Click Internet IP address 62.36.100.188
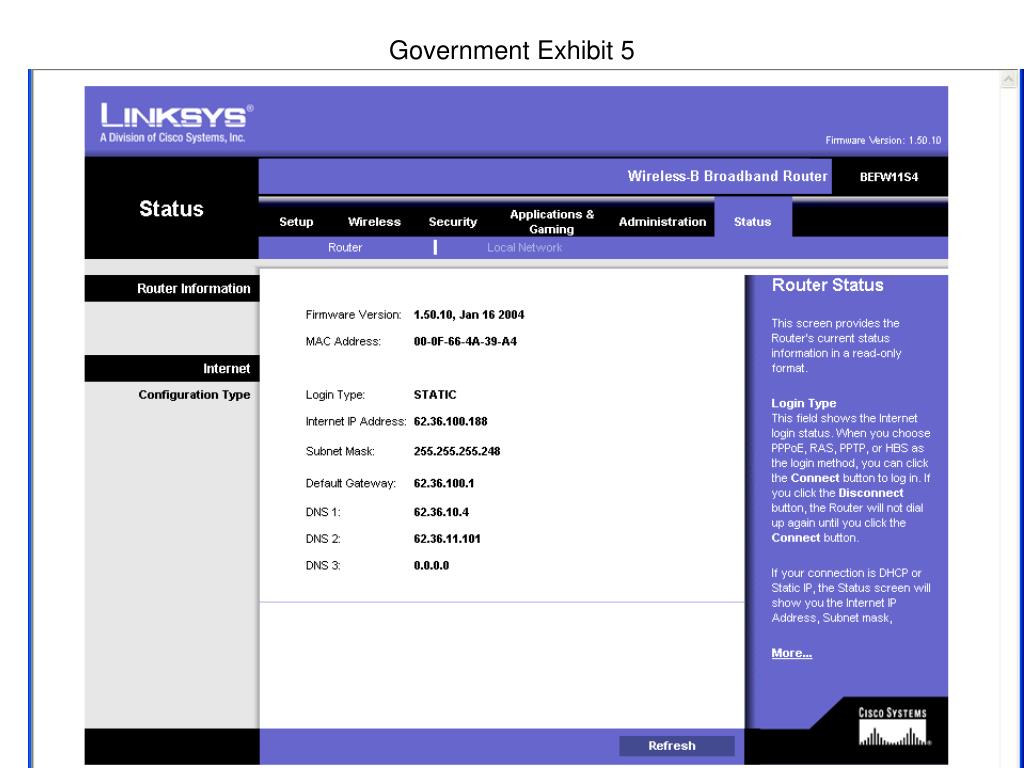Screen dimensions: 1024x768 coord(451,422)
